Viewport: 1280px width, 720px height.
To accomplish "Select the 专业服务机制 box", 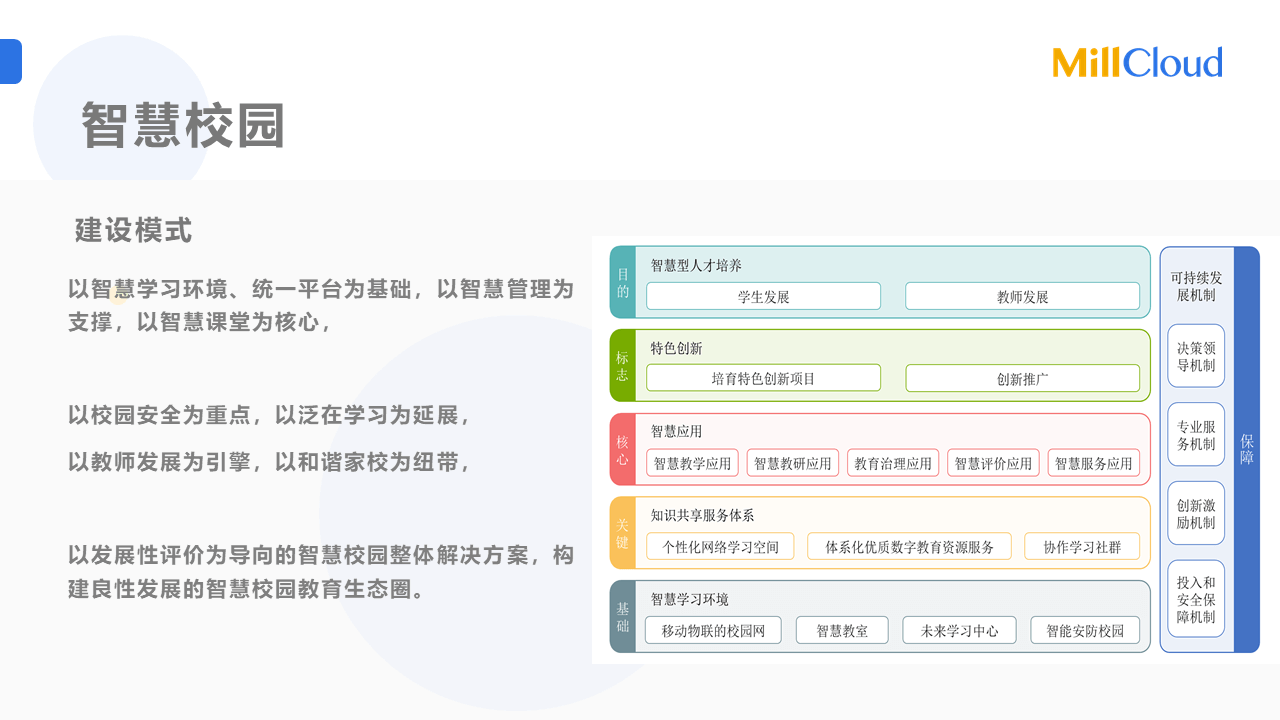I will 1196,435.
